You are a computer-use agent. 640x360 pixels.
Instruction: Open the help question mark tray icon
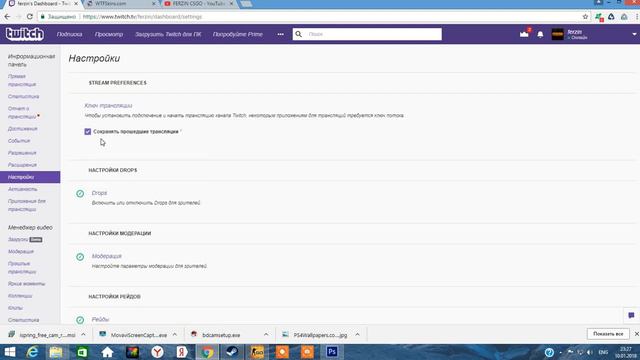click(x=549, y=352)
